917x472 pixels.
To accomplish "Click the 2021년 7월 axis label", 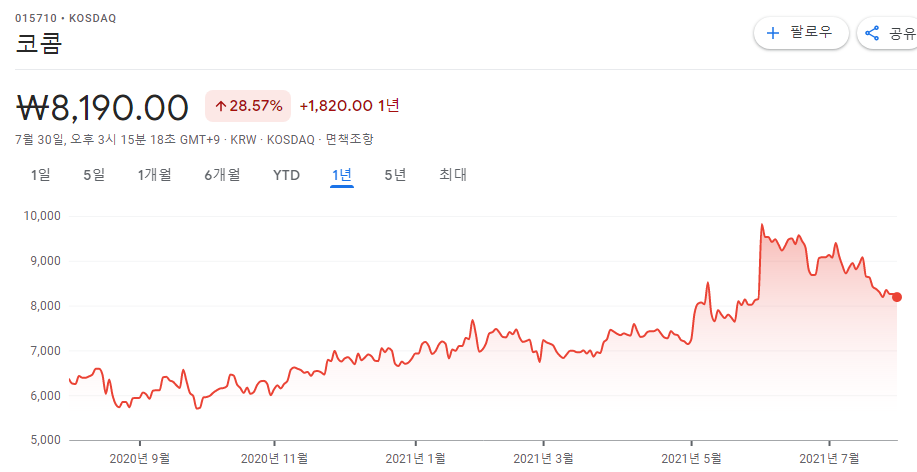I will [x=829, y=458].
